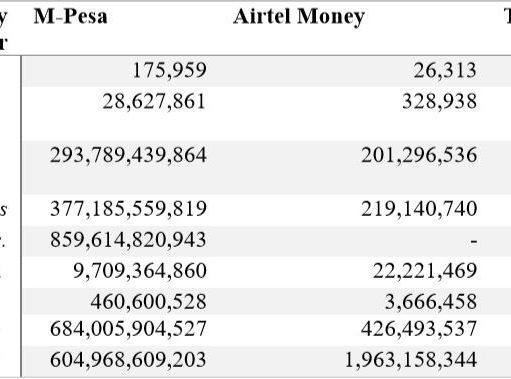Select M-Pesa value 175,959

(x=170, y=71)
